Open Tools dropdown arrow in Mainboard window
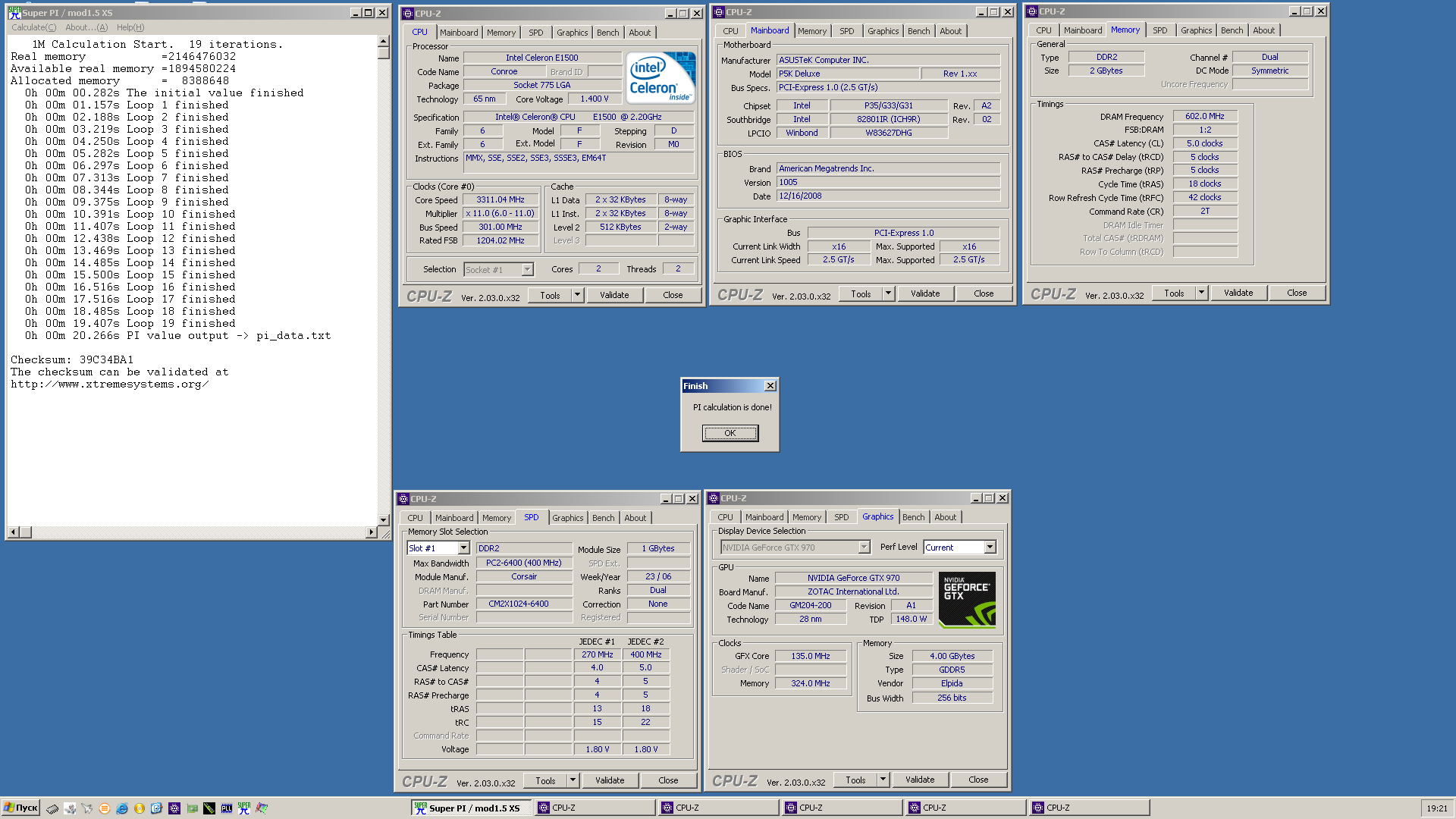1456x819 pixels. (888, 293)
